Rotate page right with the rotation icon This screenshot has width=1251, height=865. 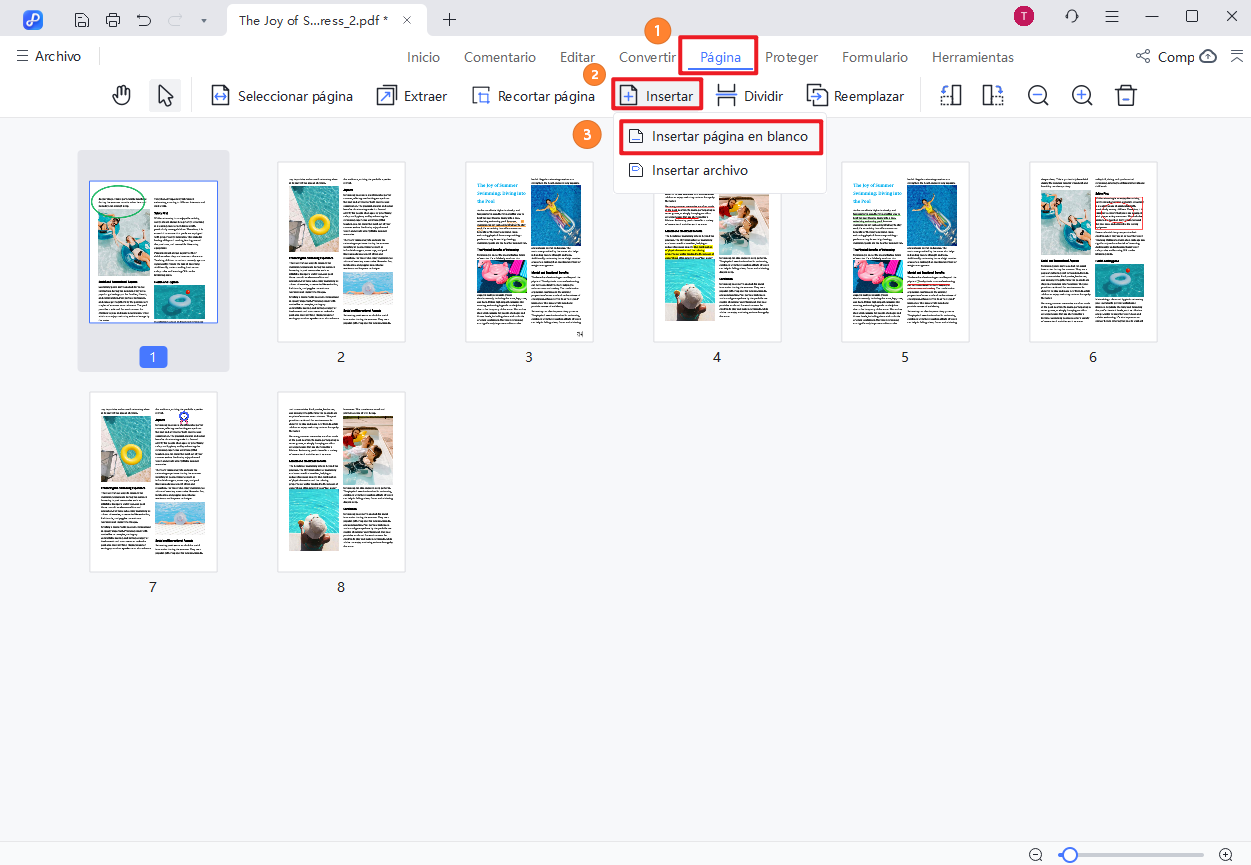pyautogui.click(x=992, y=95)
